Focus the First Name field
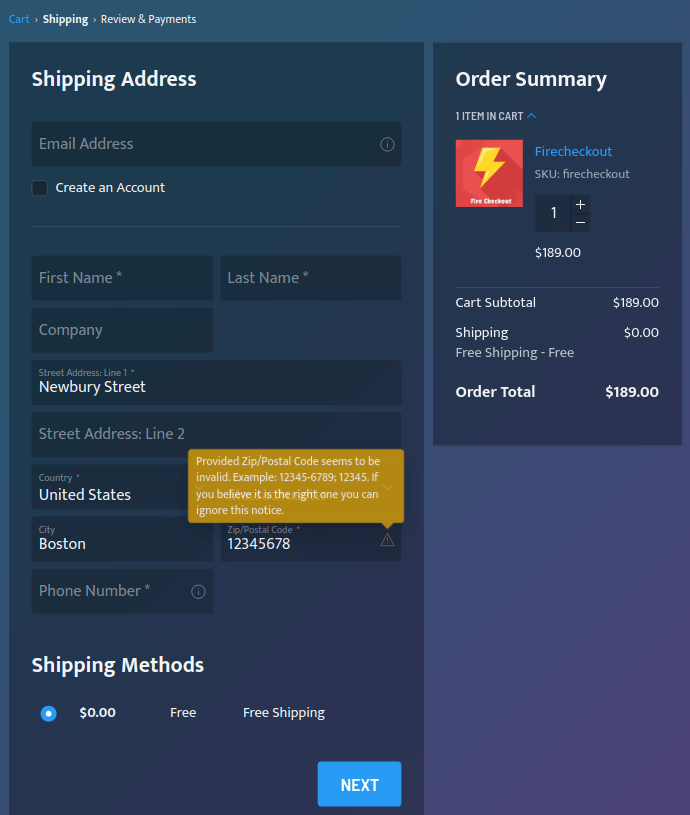Viewport: 690px width, 815px height. [x=122, y=278]
